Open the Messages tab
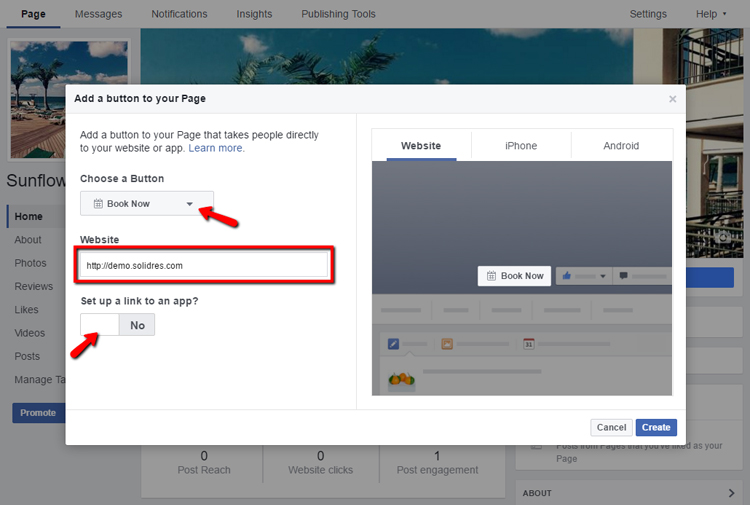The width and height of the screenshot is (750, 505). click(98, 14)
